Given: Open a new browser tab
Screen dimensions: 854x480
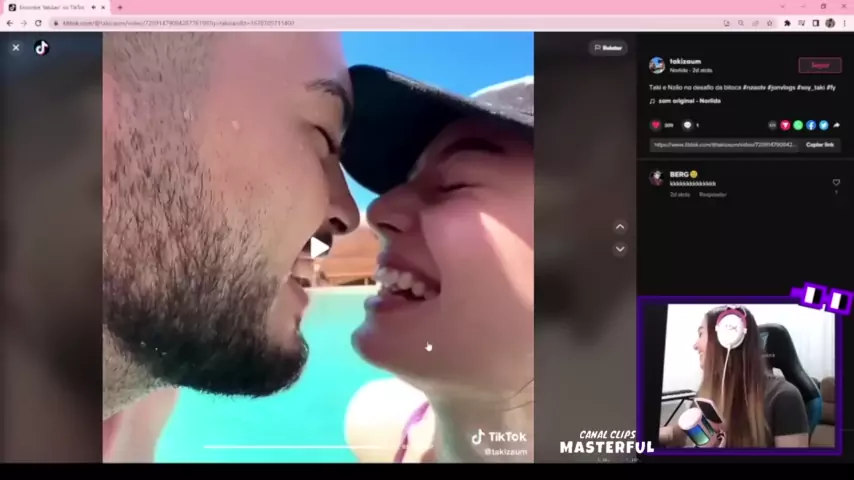Looking at the screenshot, I should tap(120, 7).
